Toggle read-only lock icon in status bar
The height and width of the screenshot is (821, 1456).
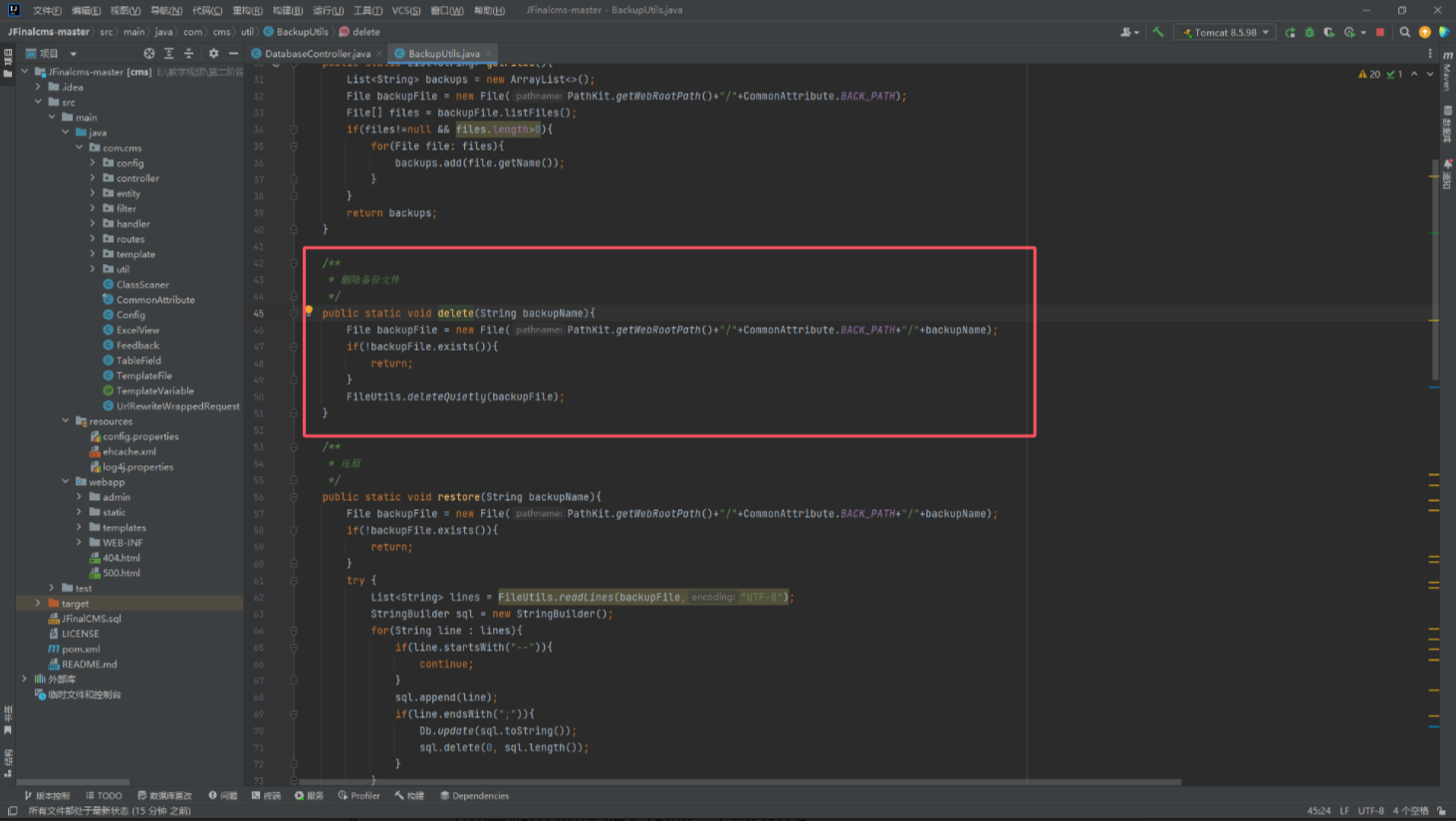click(1441, 811)
